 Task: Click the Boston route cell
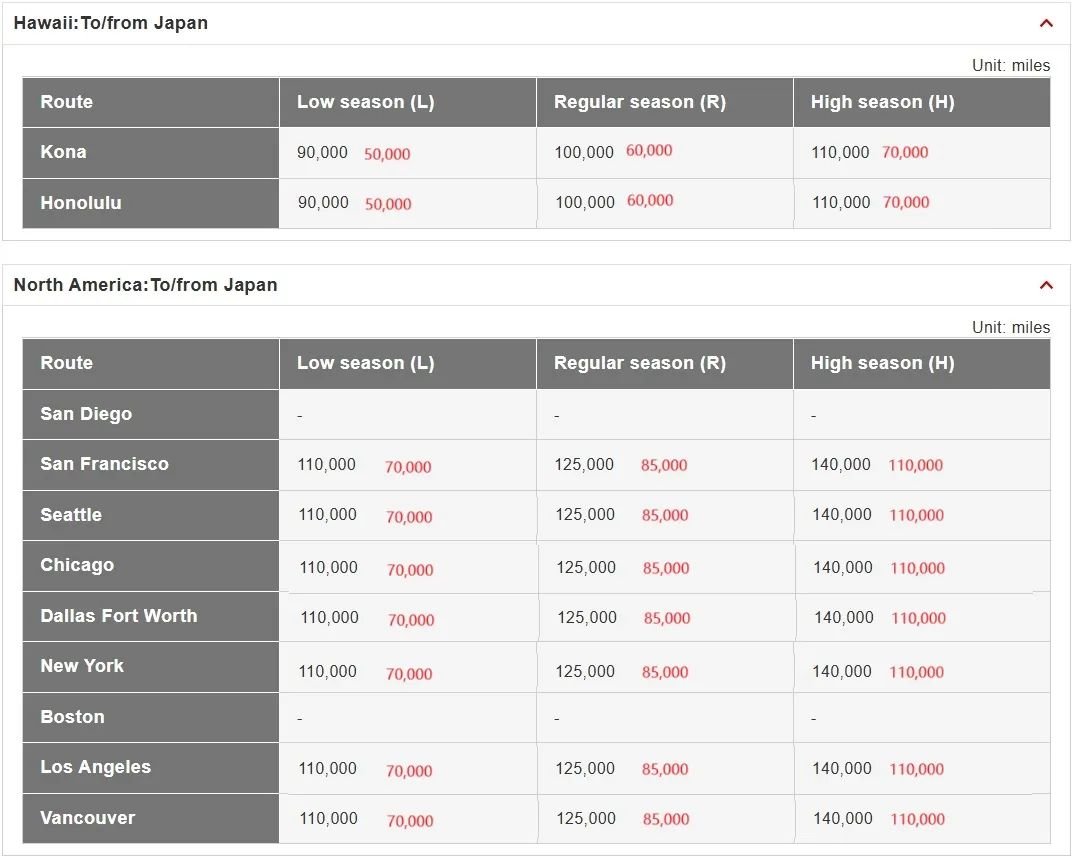coord(151,717)
